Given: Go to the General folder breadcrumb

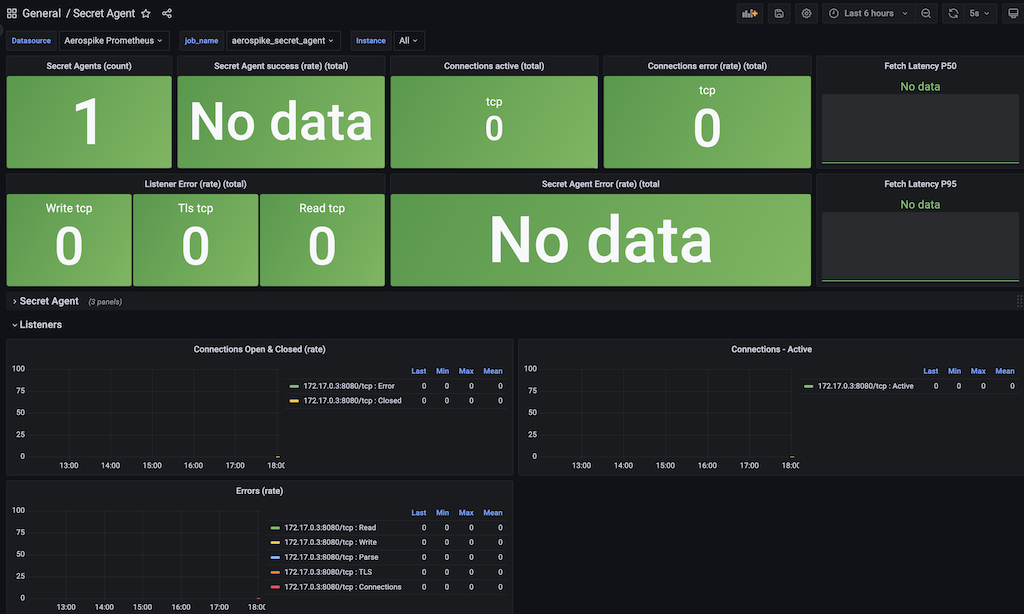Looking at the screenshot, I should [x=41, y=13].
